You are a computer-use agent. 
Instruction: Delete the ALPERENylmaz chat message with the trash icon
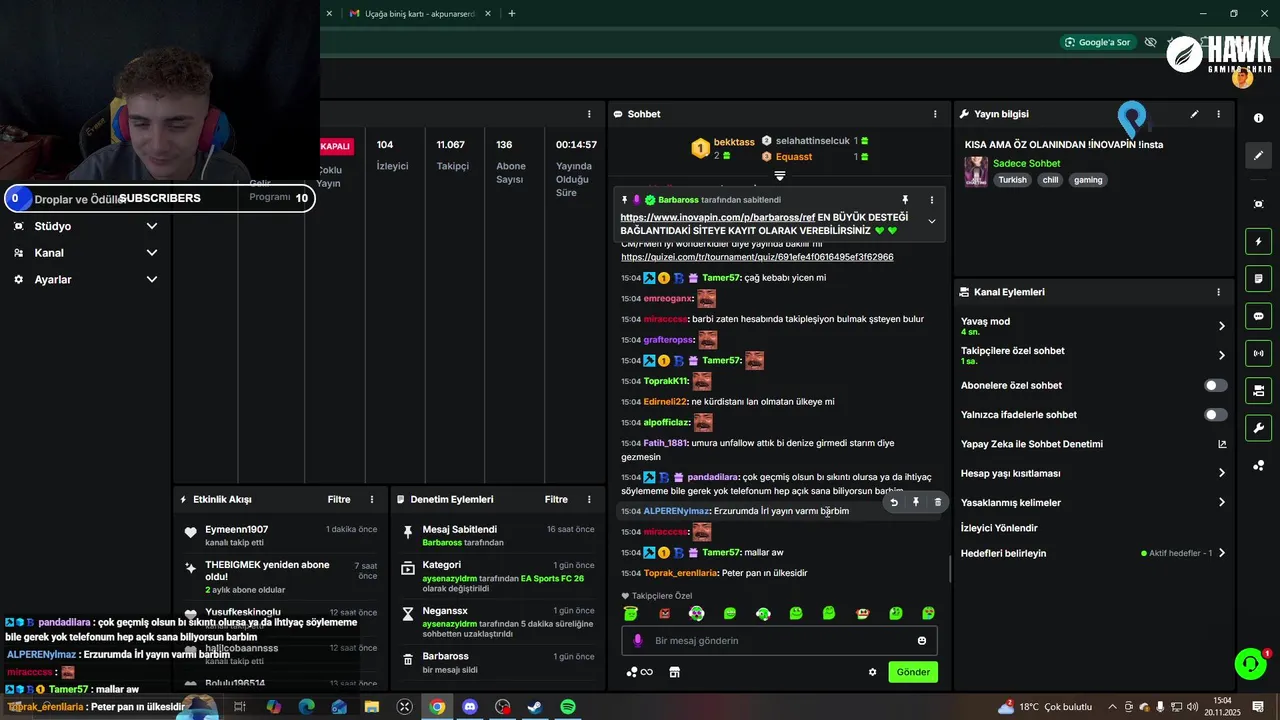click(x=937, y=502)
